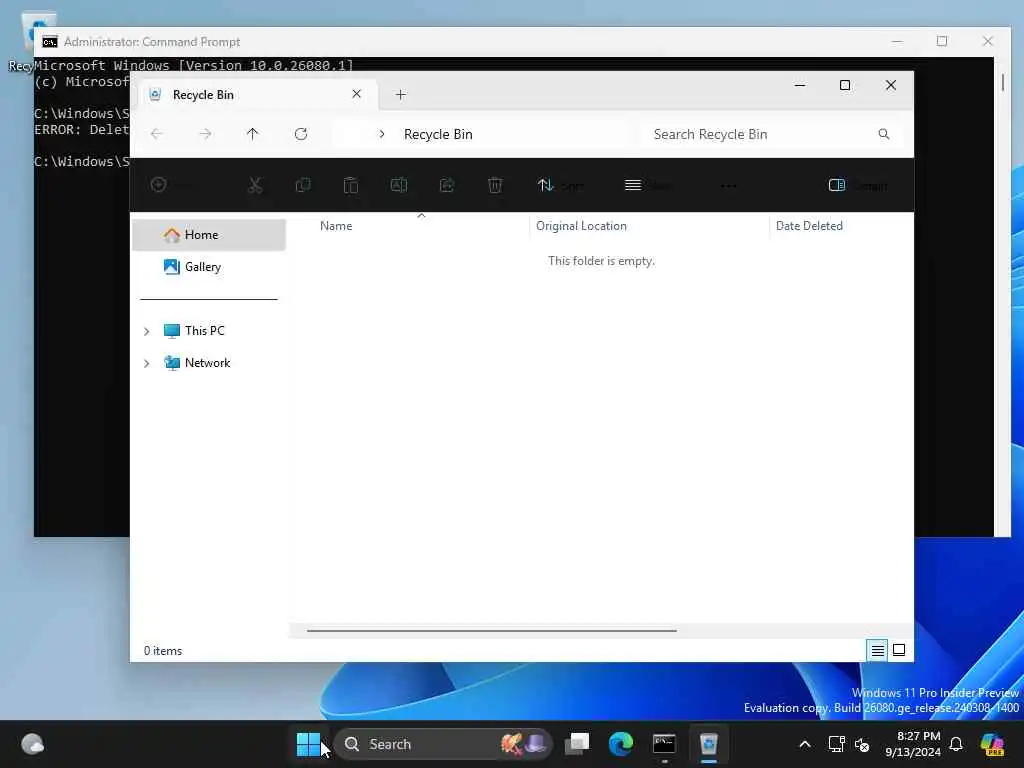Image resolution: width=1024 pixels, height=768 pixels.
Task: Click Recycle Bin in the address bar
Action: pos(438,134)
